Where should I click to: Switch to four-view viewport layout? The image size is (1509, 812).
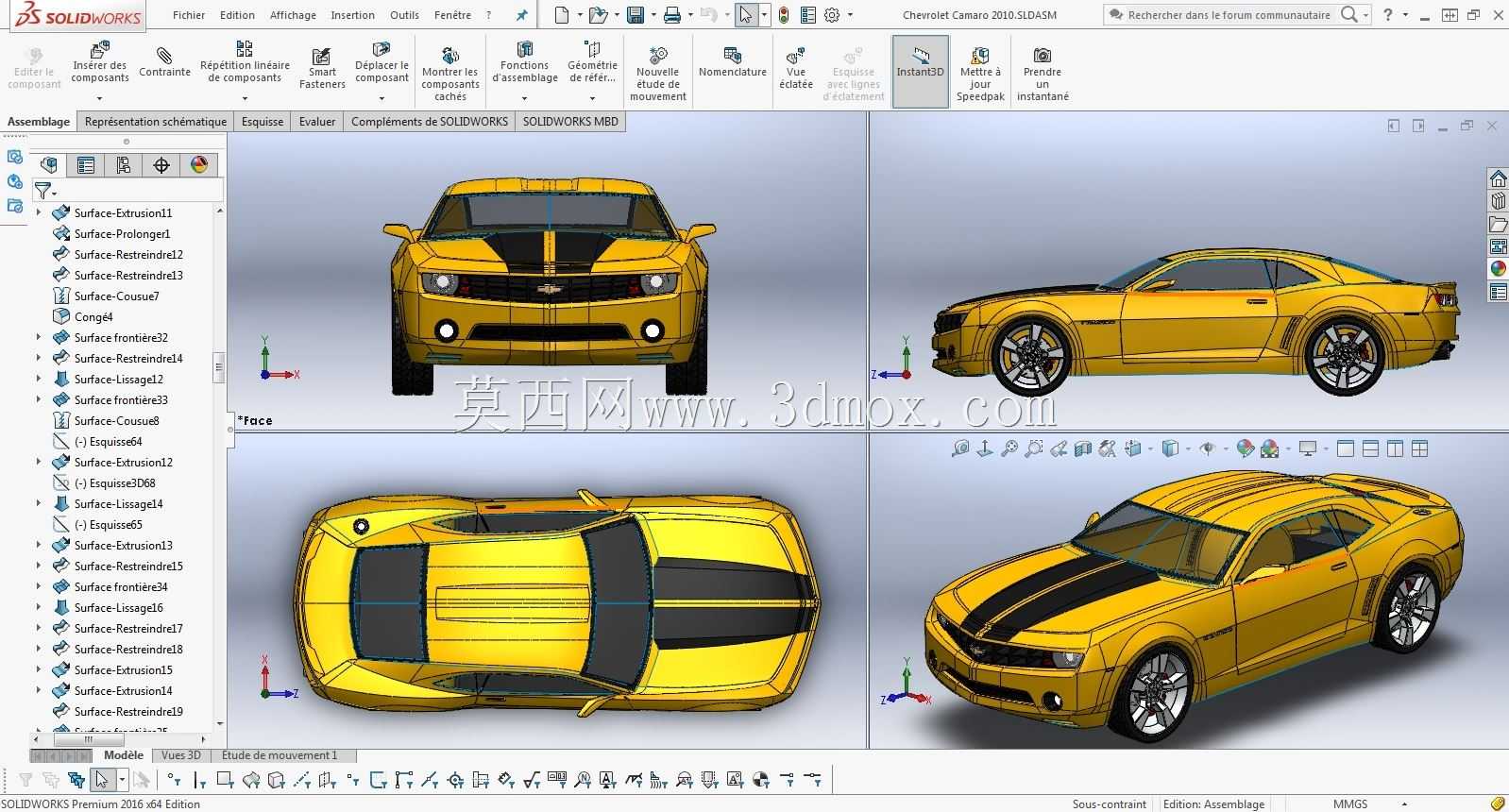[1419, 448]
